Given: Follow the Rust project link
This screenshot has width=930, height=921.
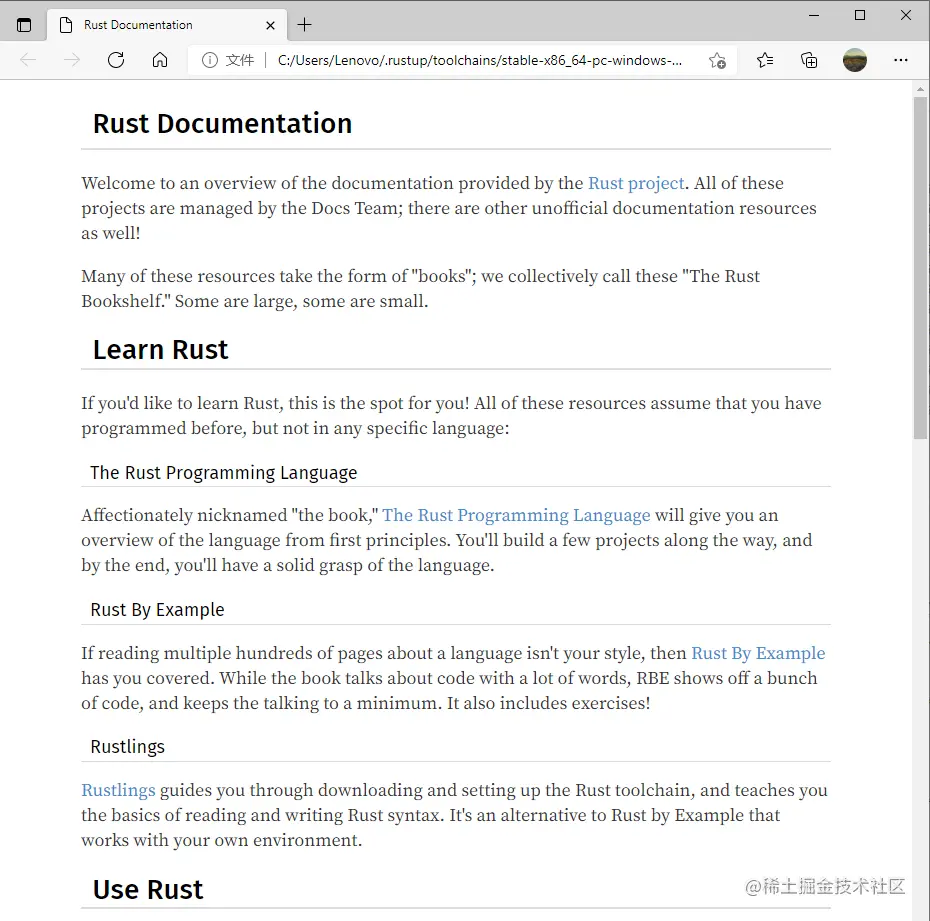Looking at the screenshot, I should (636, 183).
